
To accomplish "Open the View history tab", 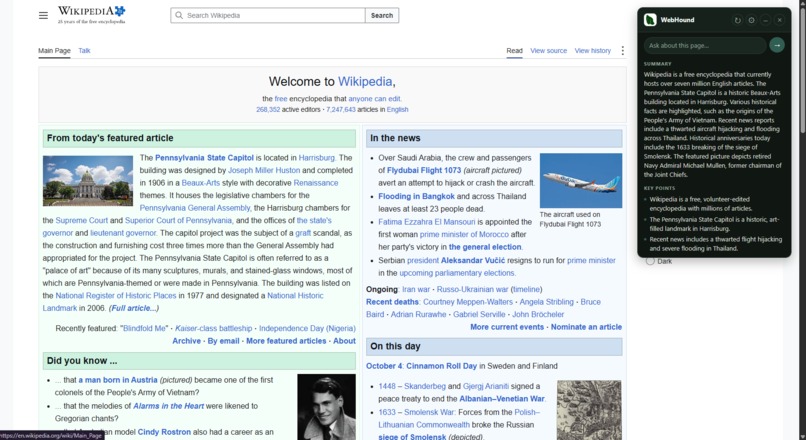I will pos(593,50).
